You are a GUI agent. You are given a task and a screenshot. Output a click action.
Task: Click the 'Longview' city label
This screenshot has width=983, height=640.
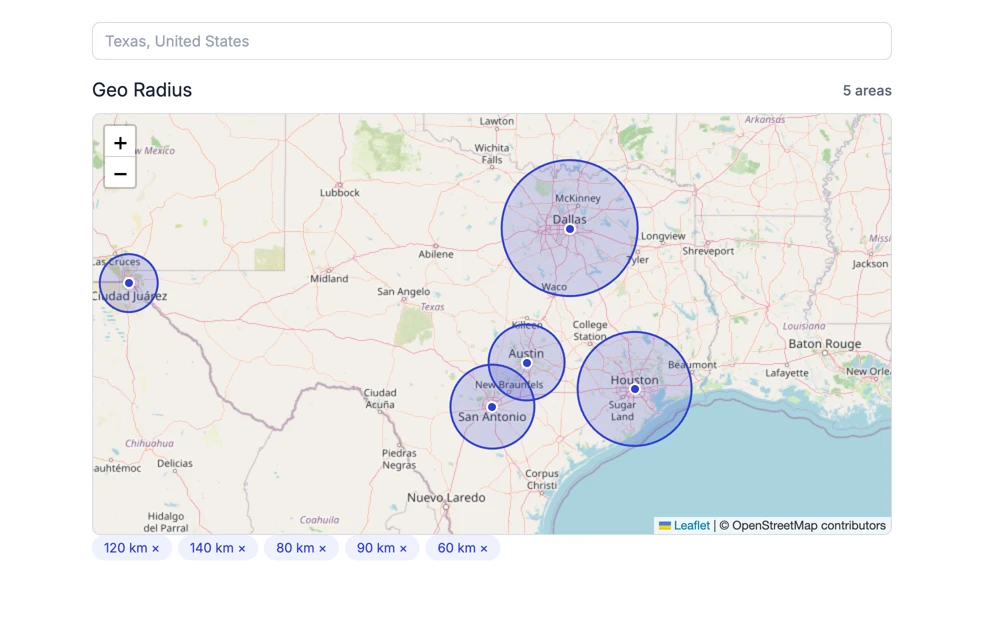pyautogui.click(x=663, y=236)
